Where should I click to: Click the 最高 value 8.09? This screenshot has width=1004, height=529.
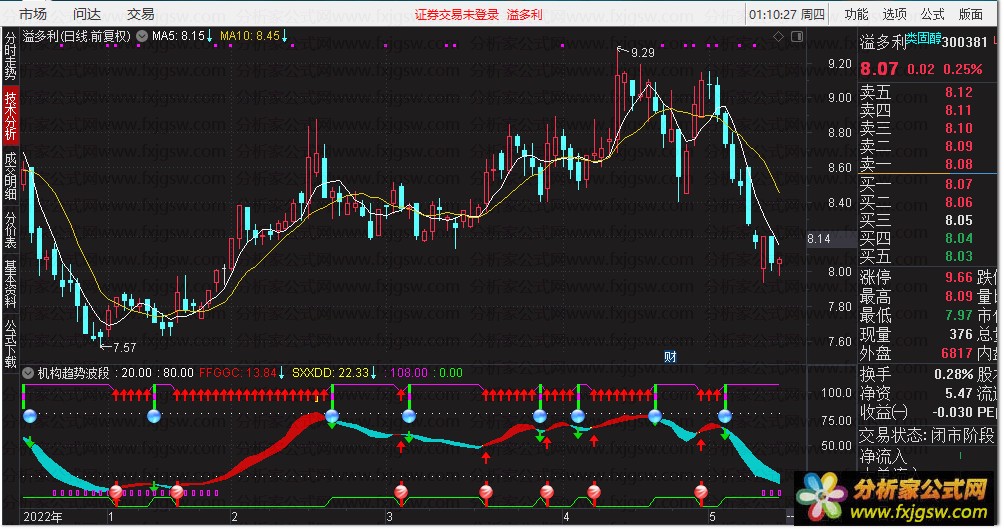click(959, 297)
